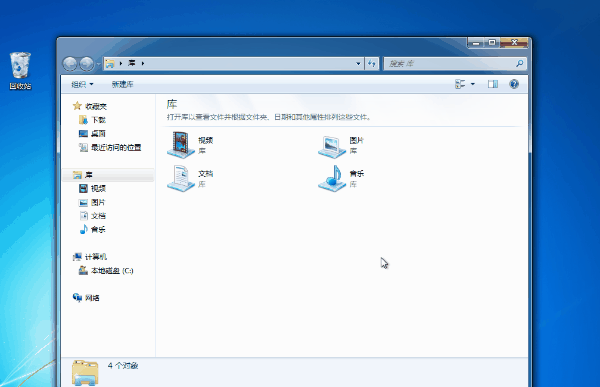Expand arrow after 库 in address bar
The height and width of the screenshot is (387, 600).
click(x=143, y=64)
